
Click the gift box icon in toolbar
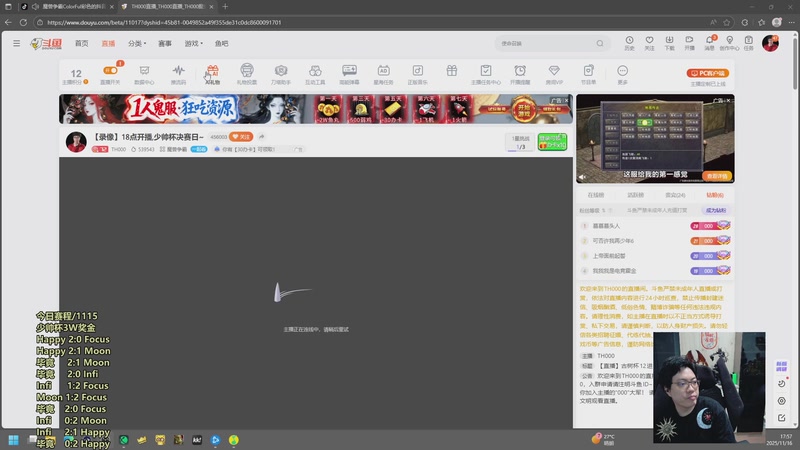pos(452,71)
